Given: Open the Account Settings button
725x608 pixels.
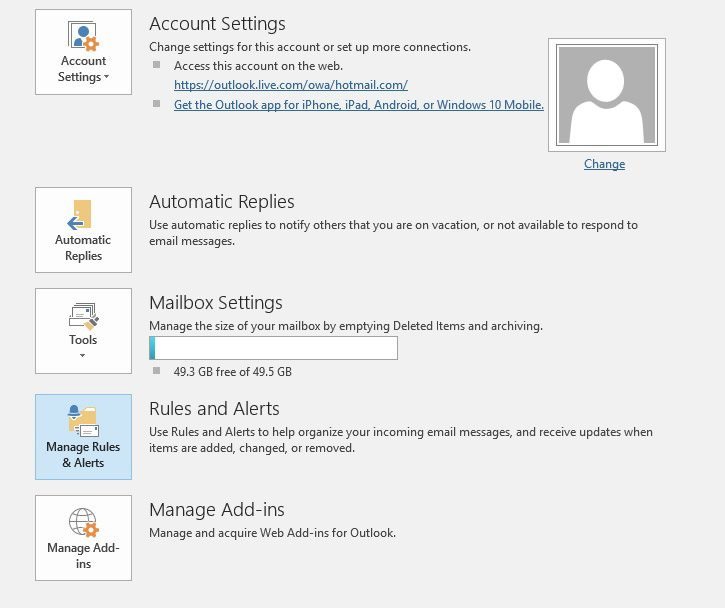Looking at the screenshot, I should pos(83,52).
